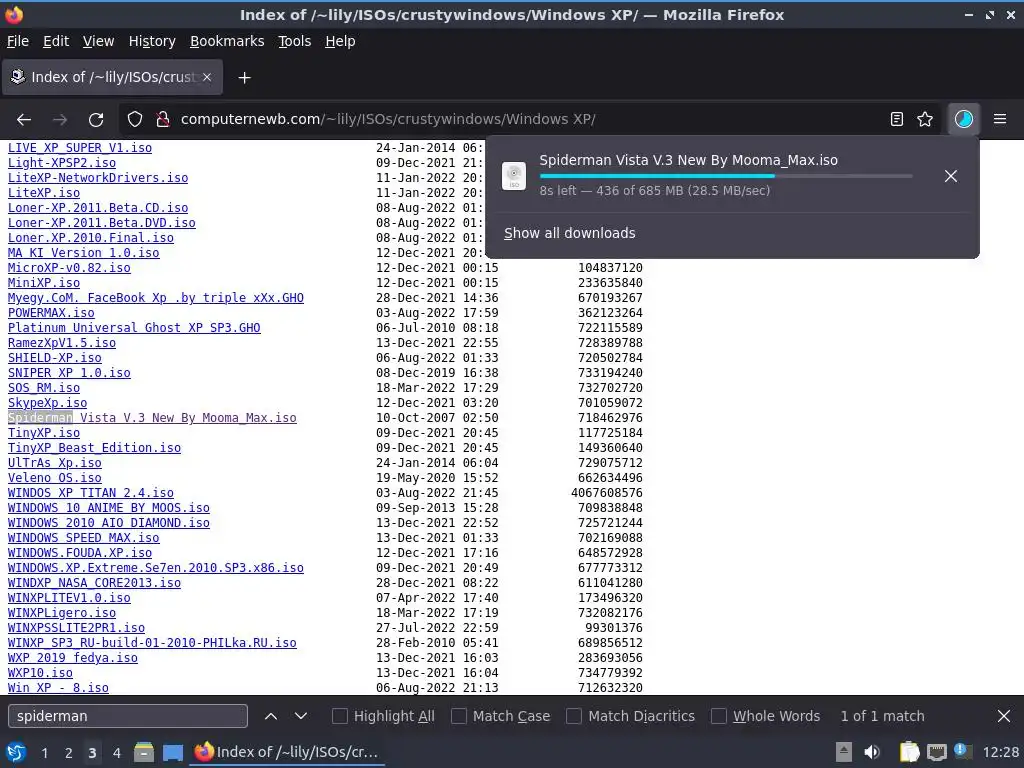Open the WINXPSSLITE2PR1.iso link
Image resolution: width=1024 pixels, height=768 pixels.
pyautogui.click(x=76, y=628)
